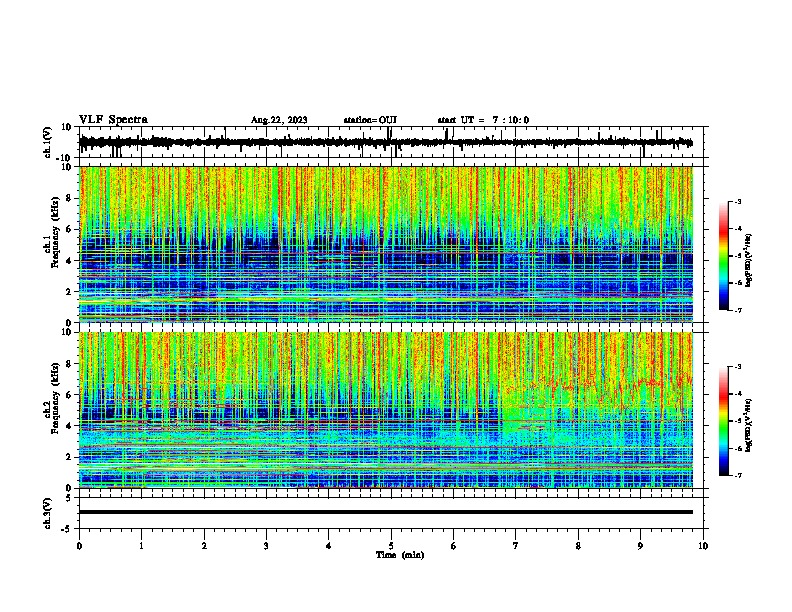Click time axis tick label "8"

coord(578,546)
